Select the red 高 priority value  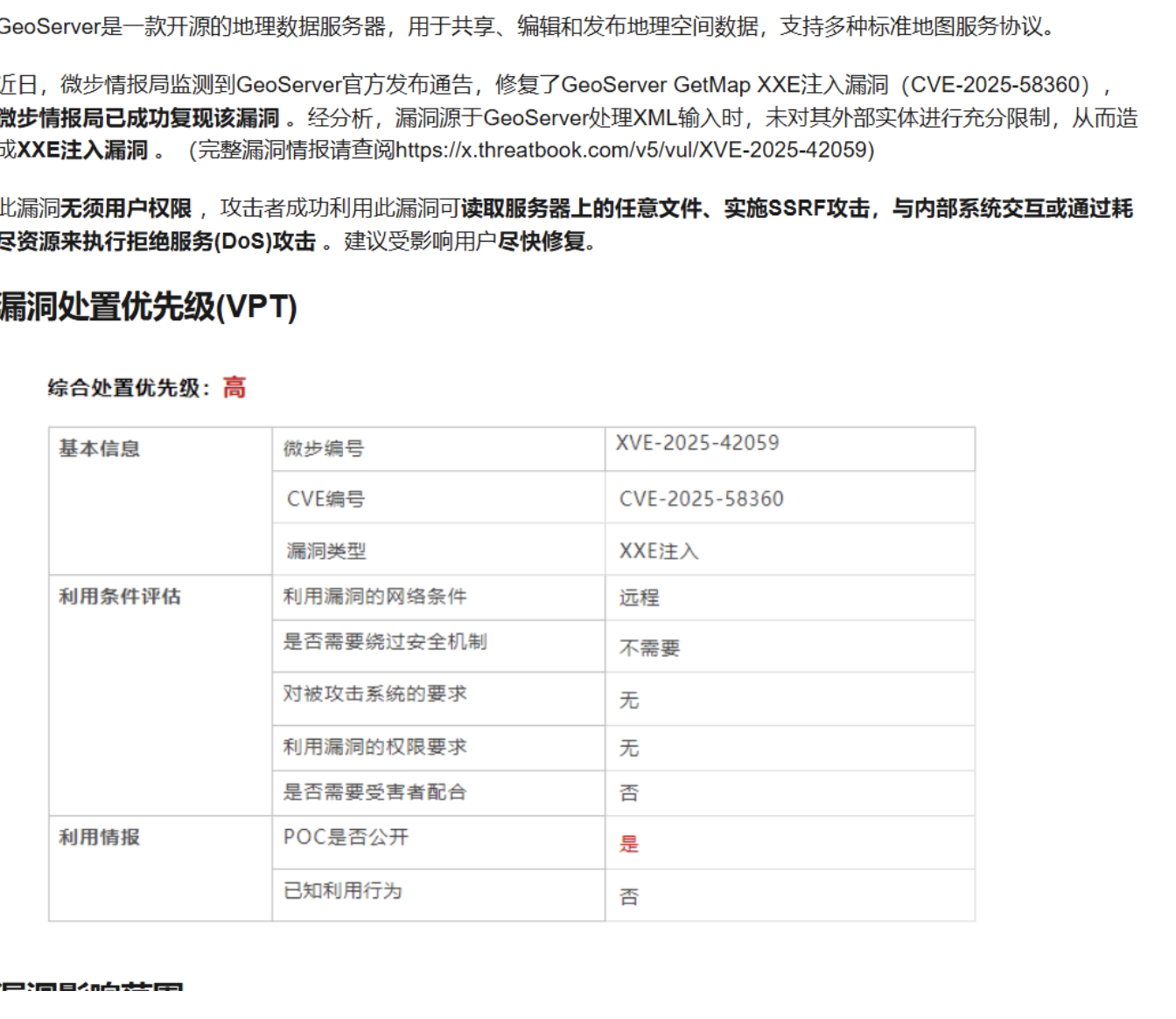(234, 387)
